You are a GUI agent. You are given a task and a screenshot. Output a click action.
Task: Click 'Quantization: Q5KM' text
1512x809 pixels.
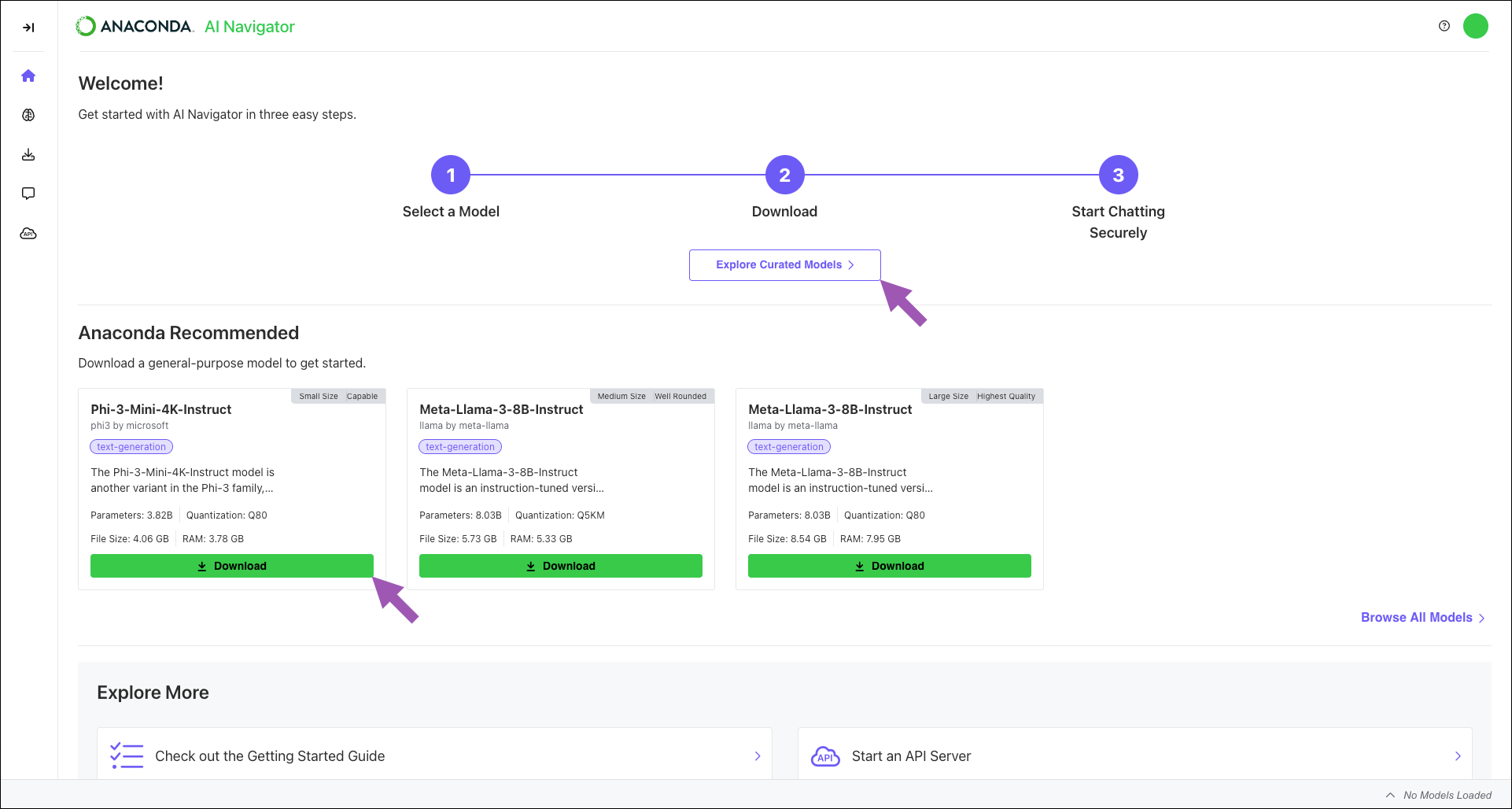[560, 515]
